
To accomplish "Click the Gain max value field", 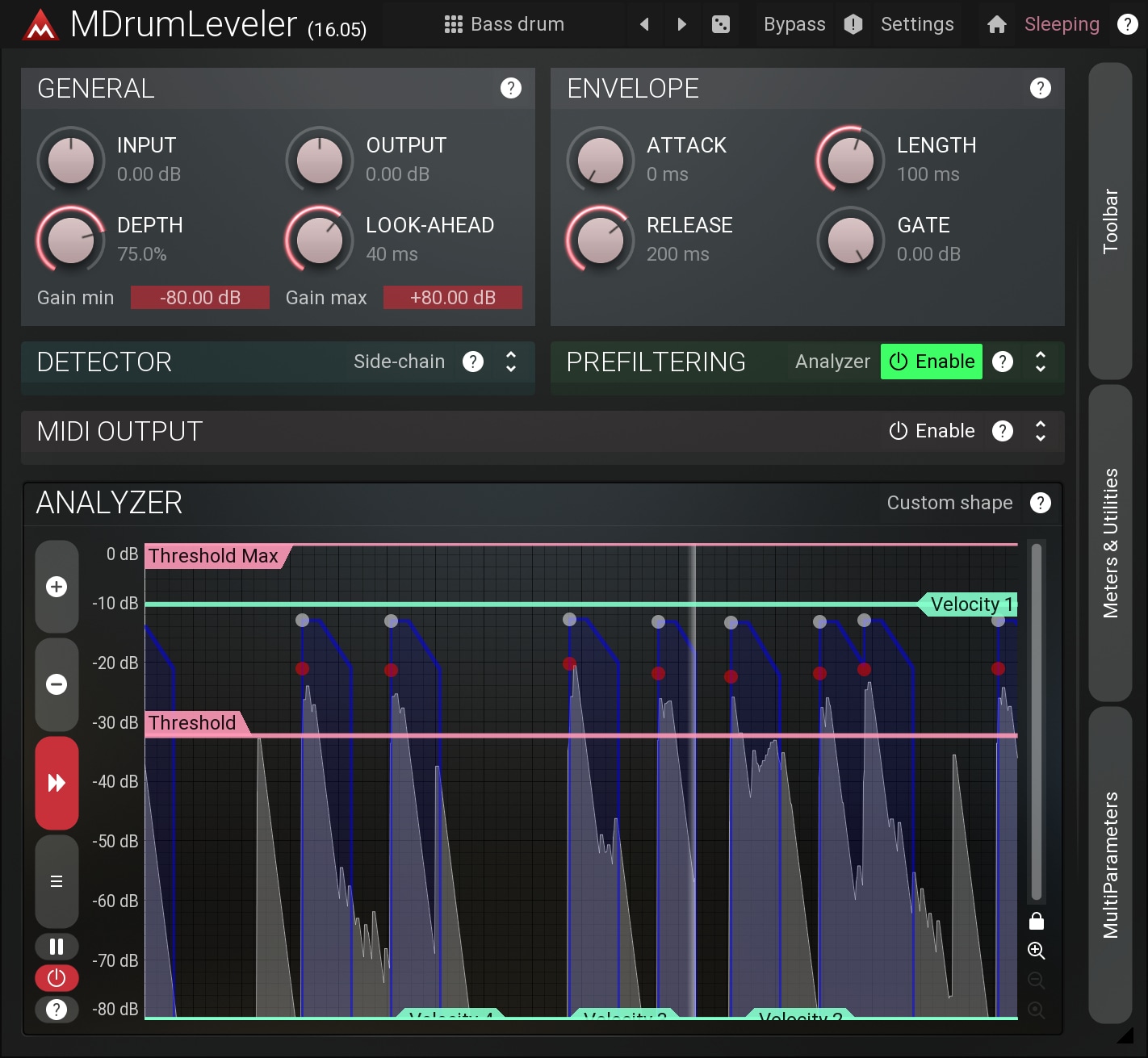I will point(453,298).
